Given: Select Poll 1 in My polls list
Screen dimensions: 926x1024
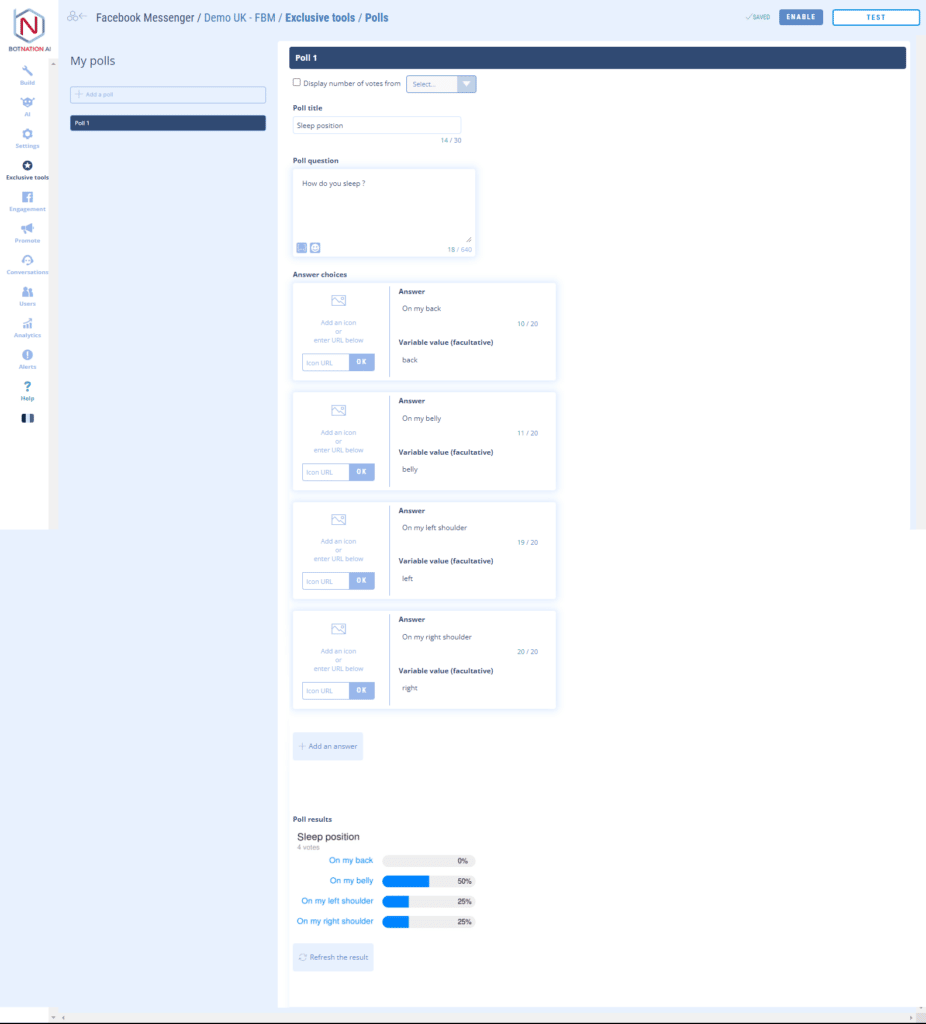Looking at the screenshot, I should coord(168,123).
